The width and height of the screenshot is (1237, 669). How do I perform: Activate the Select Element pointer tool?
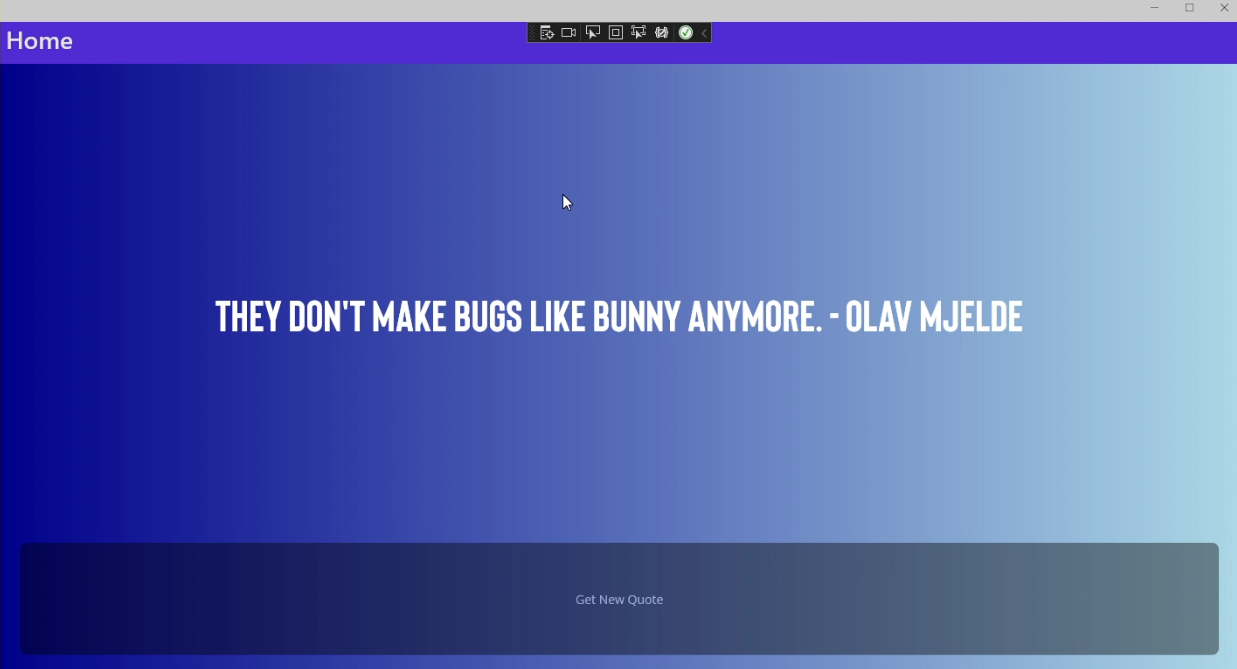pyautogui.click(x=593, y=33)
